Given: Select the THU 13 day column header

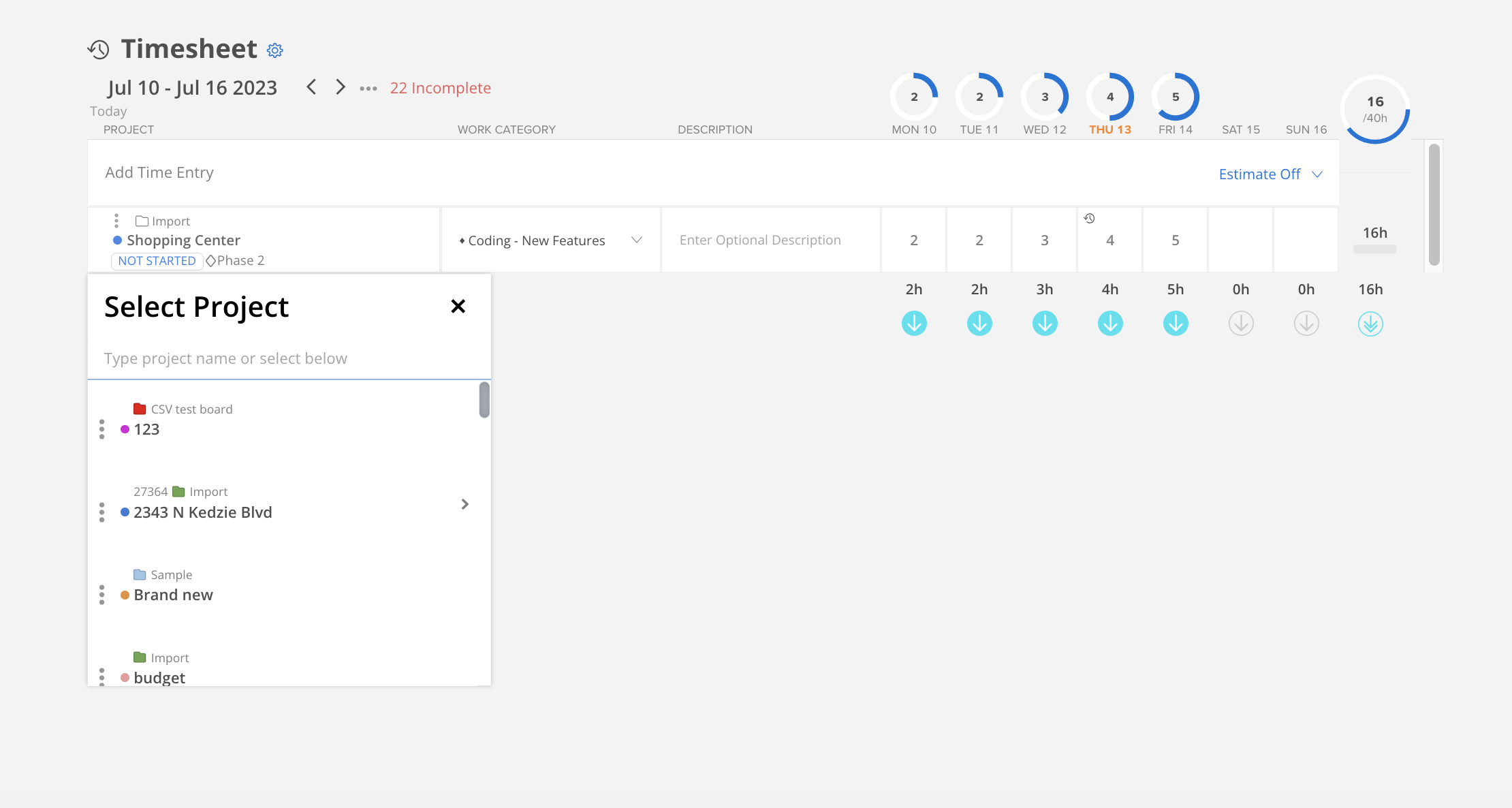Looking at the screenshot, I should click(x=1110, y=129).
